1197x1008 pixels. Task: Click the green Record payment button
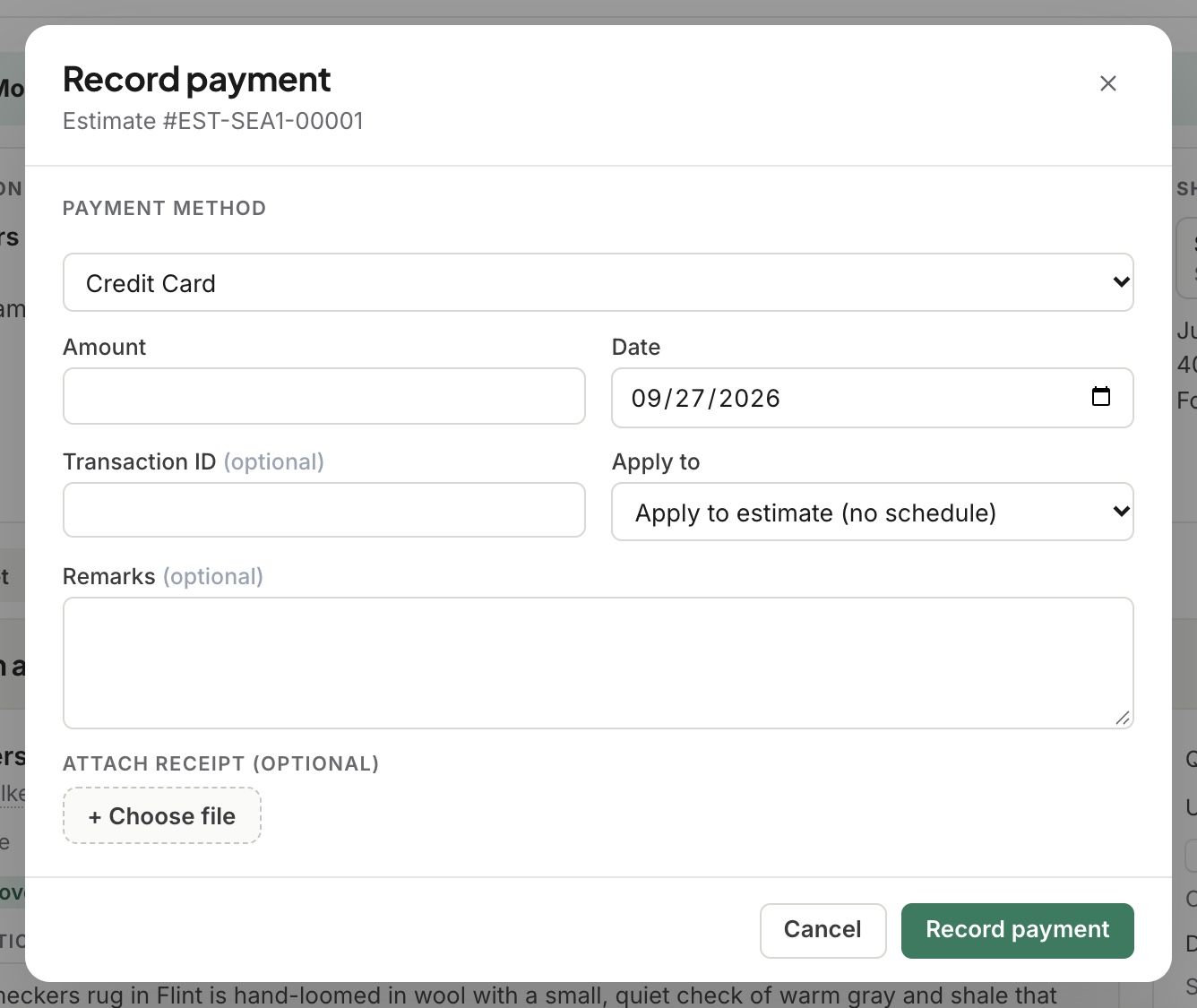pos(1017,930)
